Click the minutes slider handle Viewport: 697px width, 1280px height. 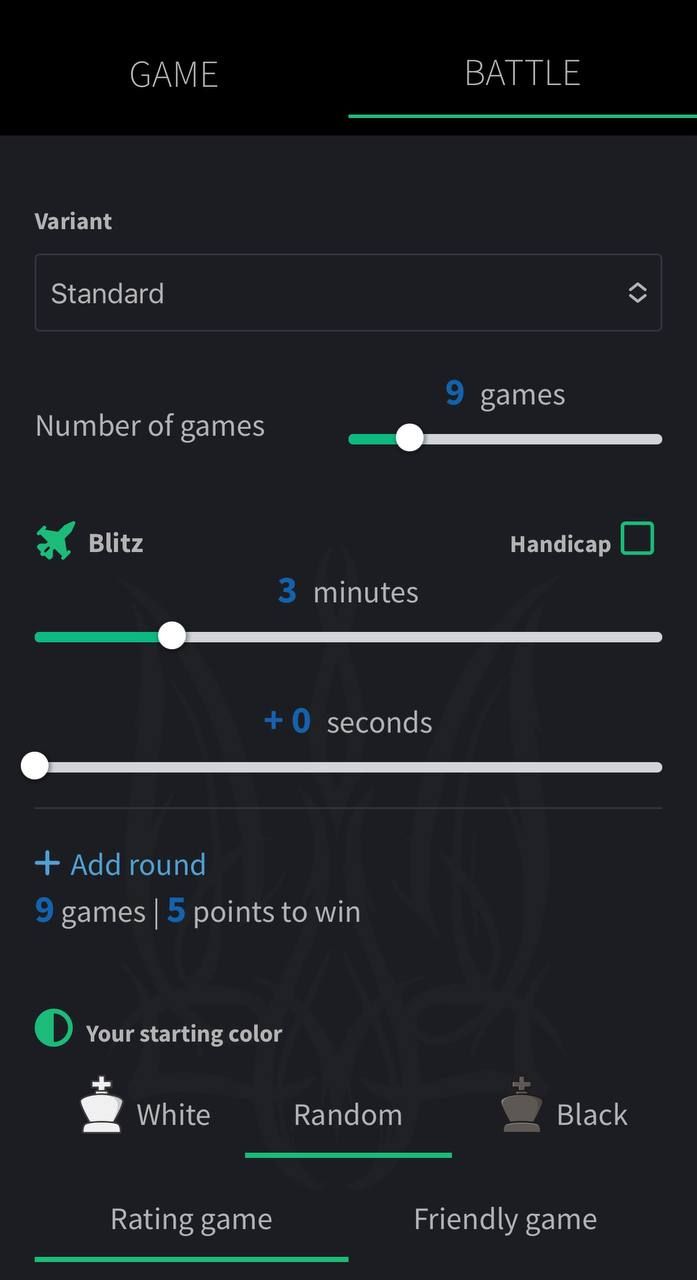point(171,635)
